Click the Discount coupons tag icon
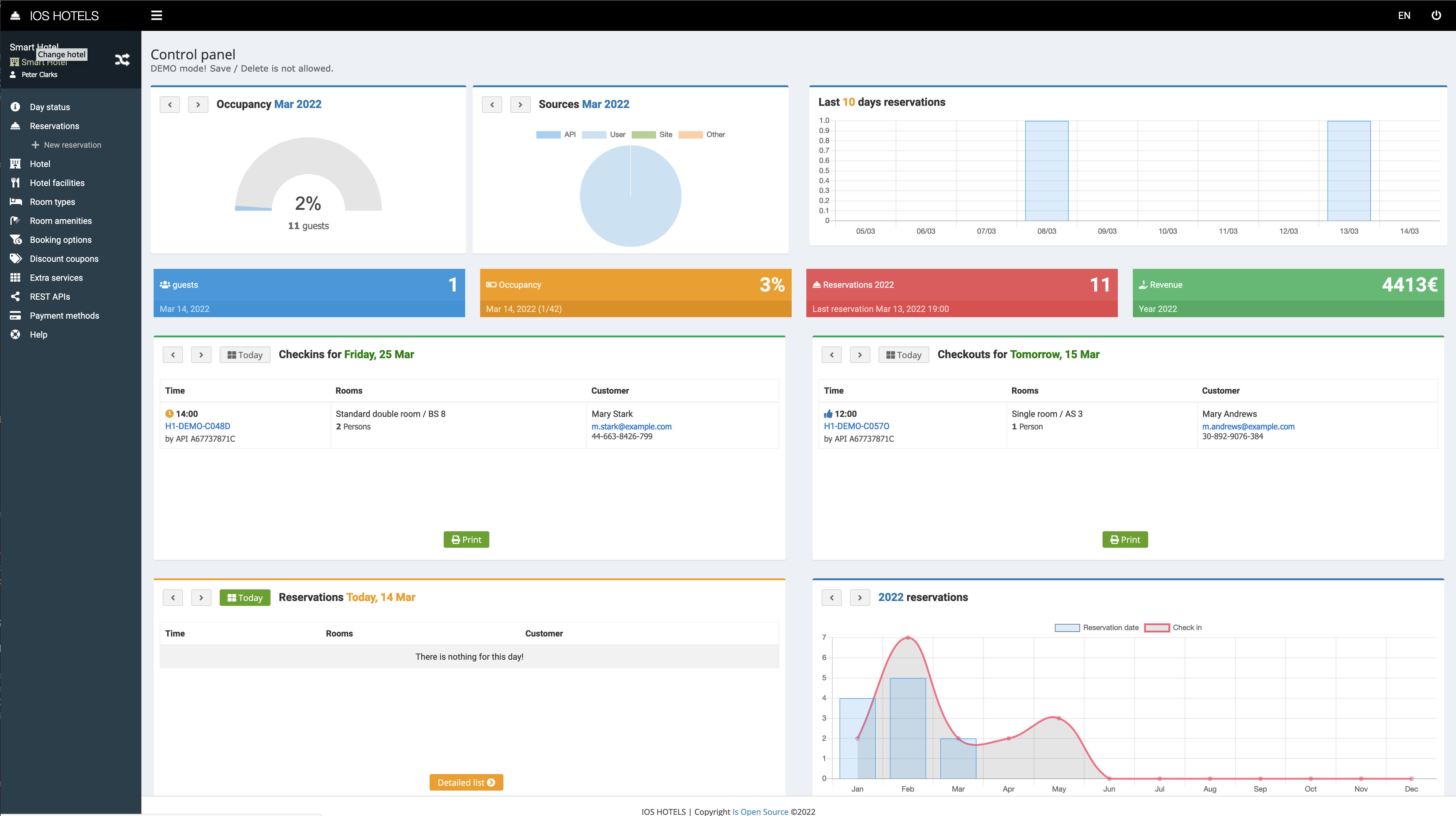This screenshot has width=1456, height=816. coord(15,258)
